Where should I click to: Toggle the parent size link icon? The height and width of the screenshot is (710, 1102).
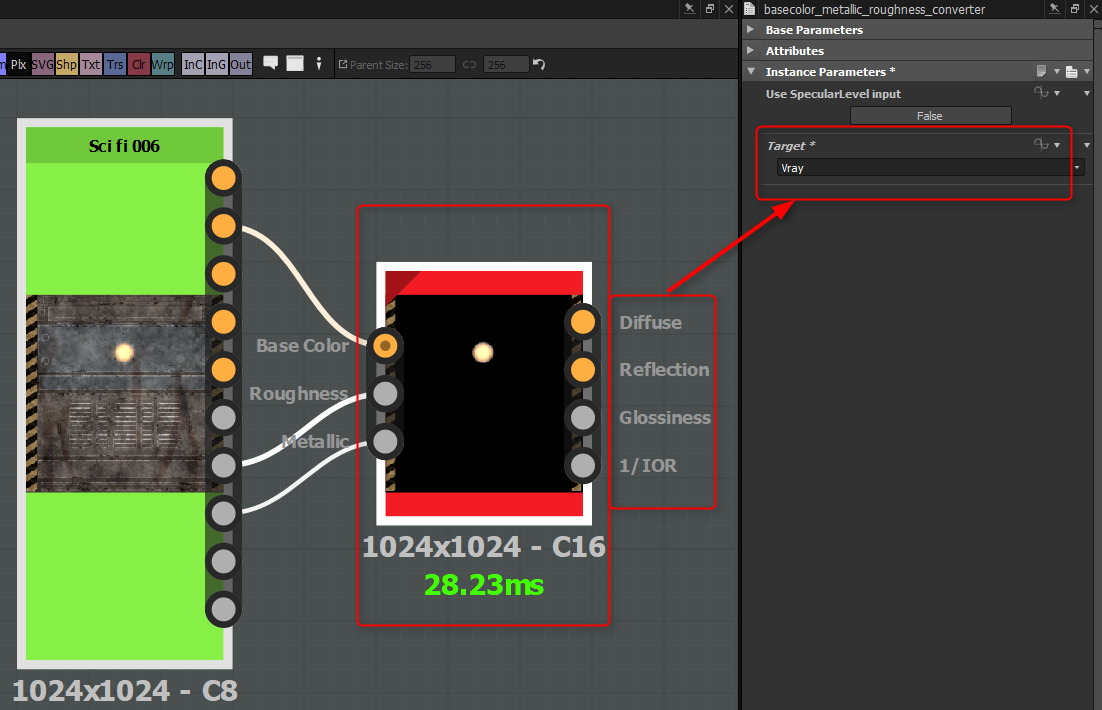pyautogui.click(x=469, y=65)
